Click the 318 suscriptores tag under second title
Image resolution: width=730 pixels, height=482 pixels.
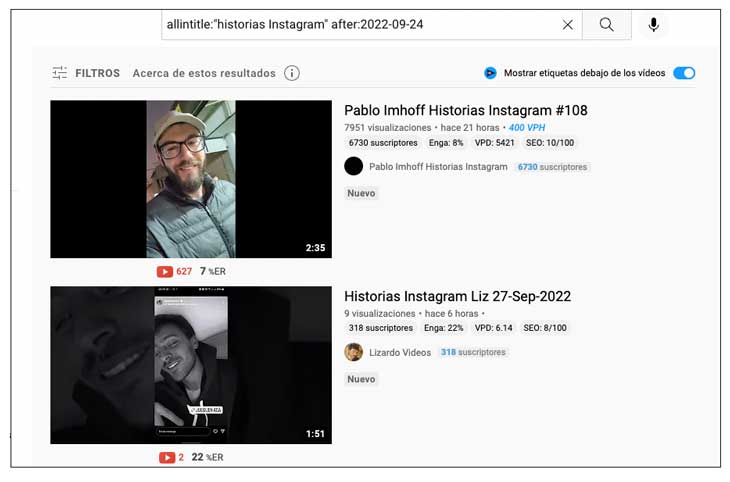click(380, 328)
